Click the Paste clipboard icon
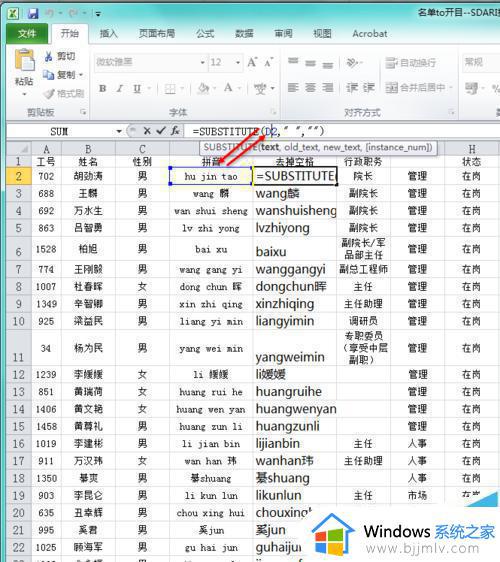500x562 pixels. click(x=24, y=60)
